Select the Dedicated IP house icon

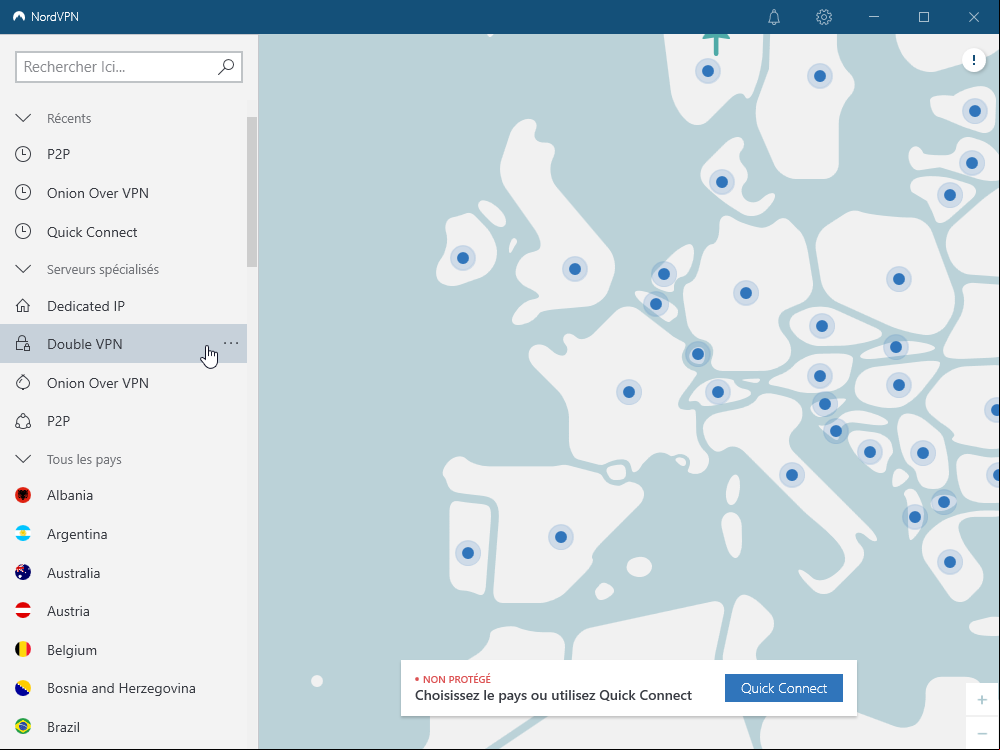[23, 306]
